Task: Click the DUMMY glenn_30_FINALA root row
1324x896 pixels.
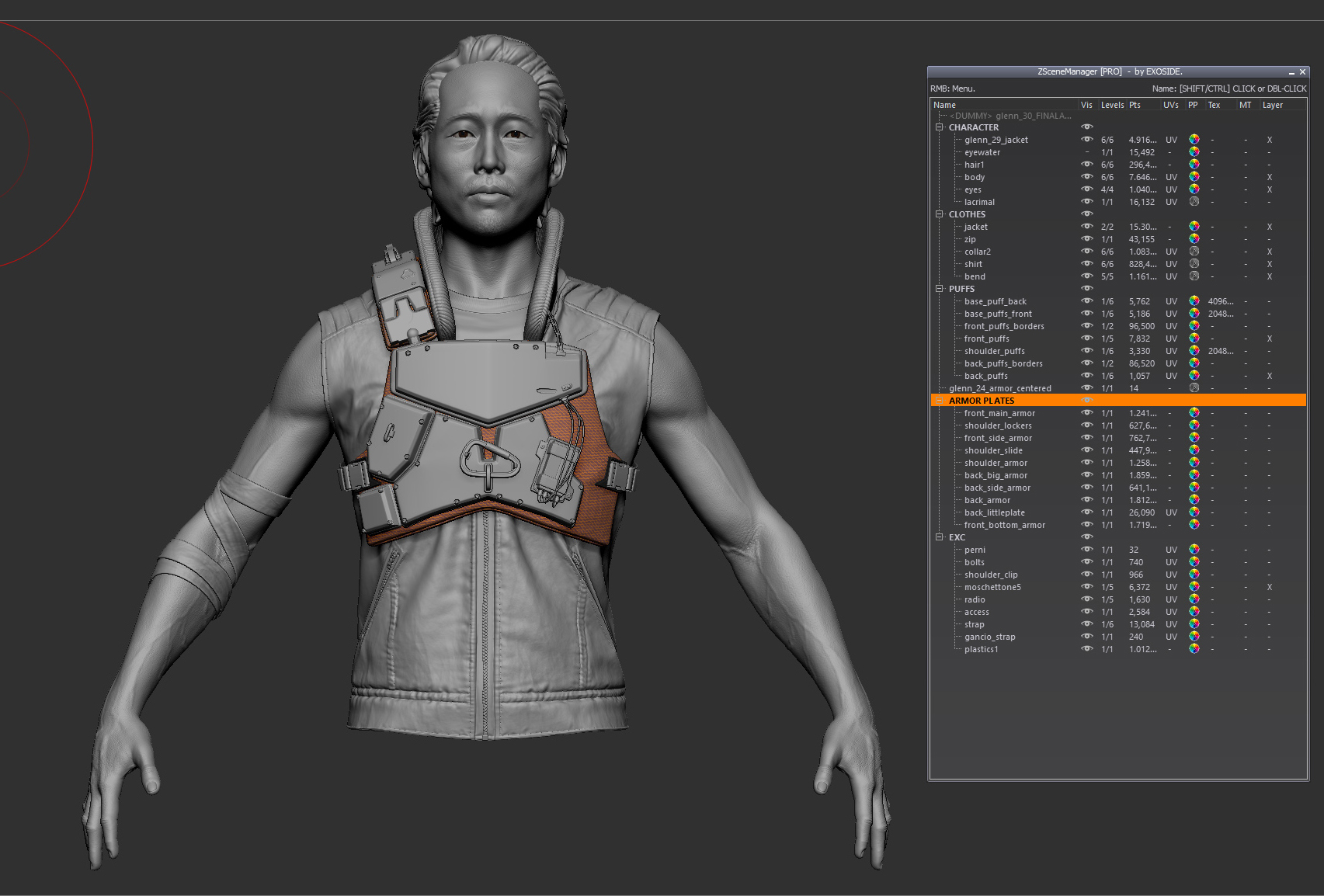Action: tap(1118, 116)
